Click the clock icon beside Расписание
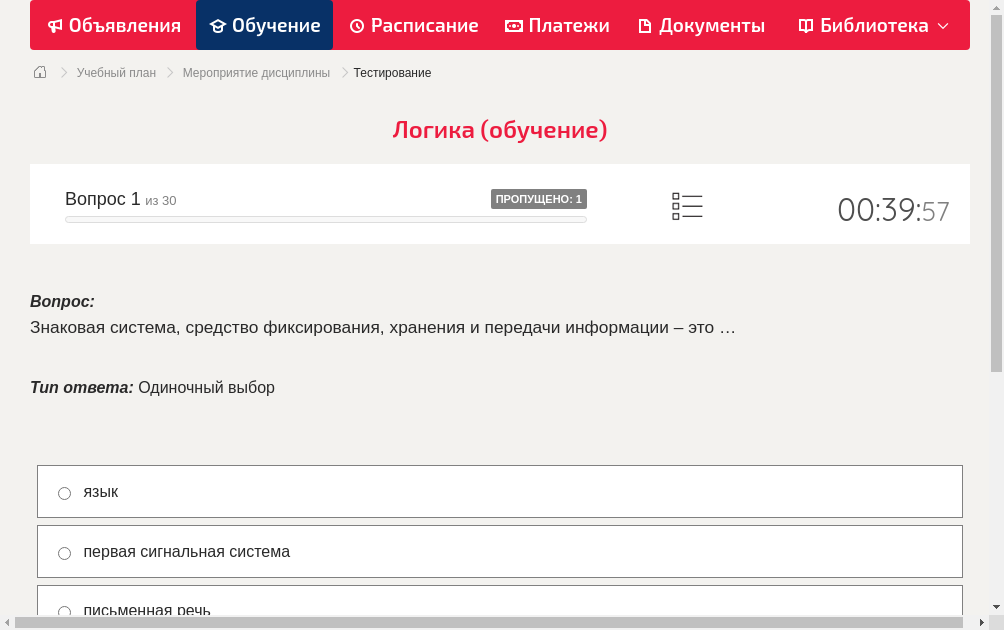Viewport: 1004px width, 630px height. (x=356, y=25)
